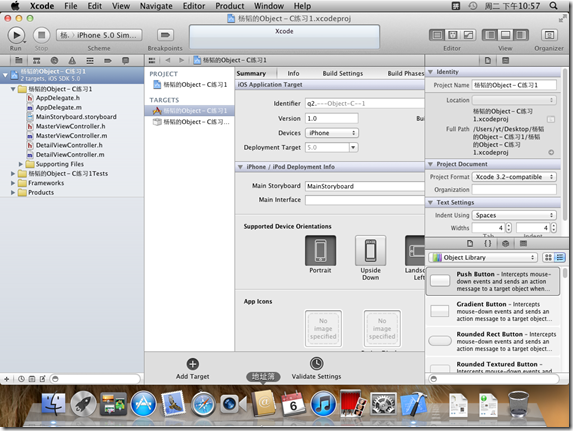Click the Stop button in toolbar
The height and width of the screenshot is (431, 573).
[41, 35]
